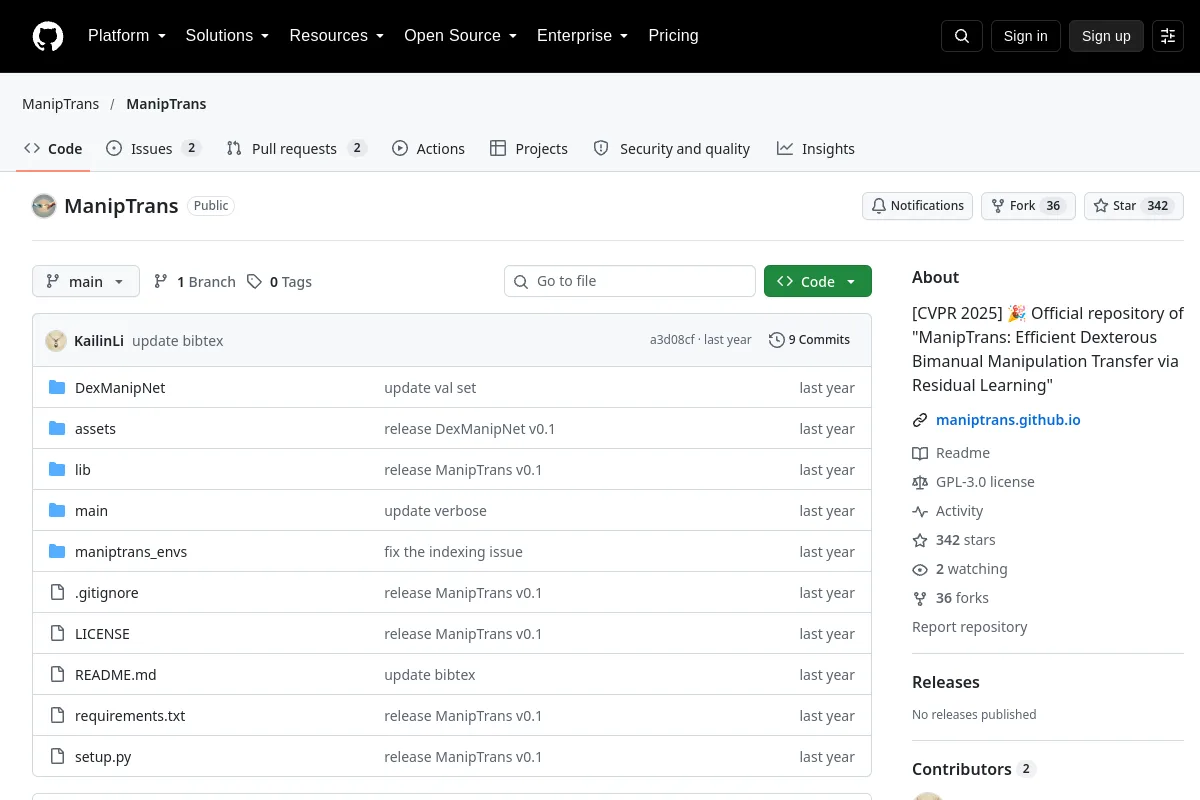Click the DexManipNet folder icon
This screenshot has height=800, width=1200.
[x=57, y=388]
